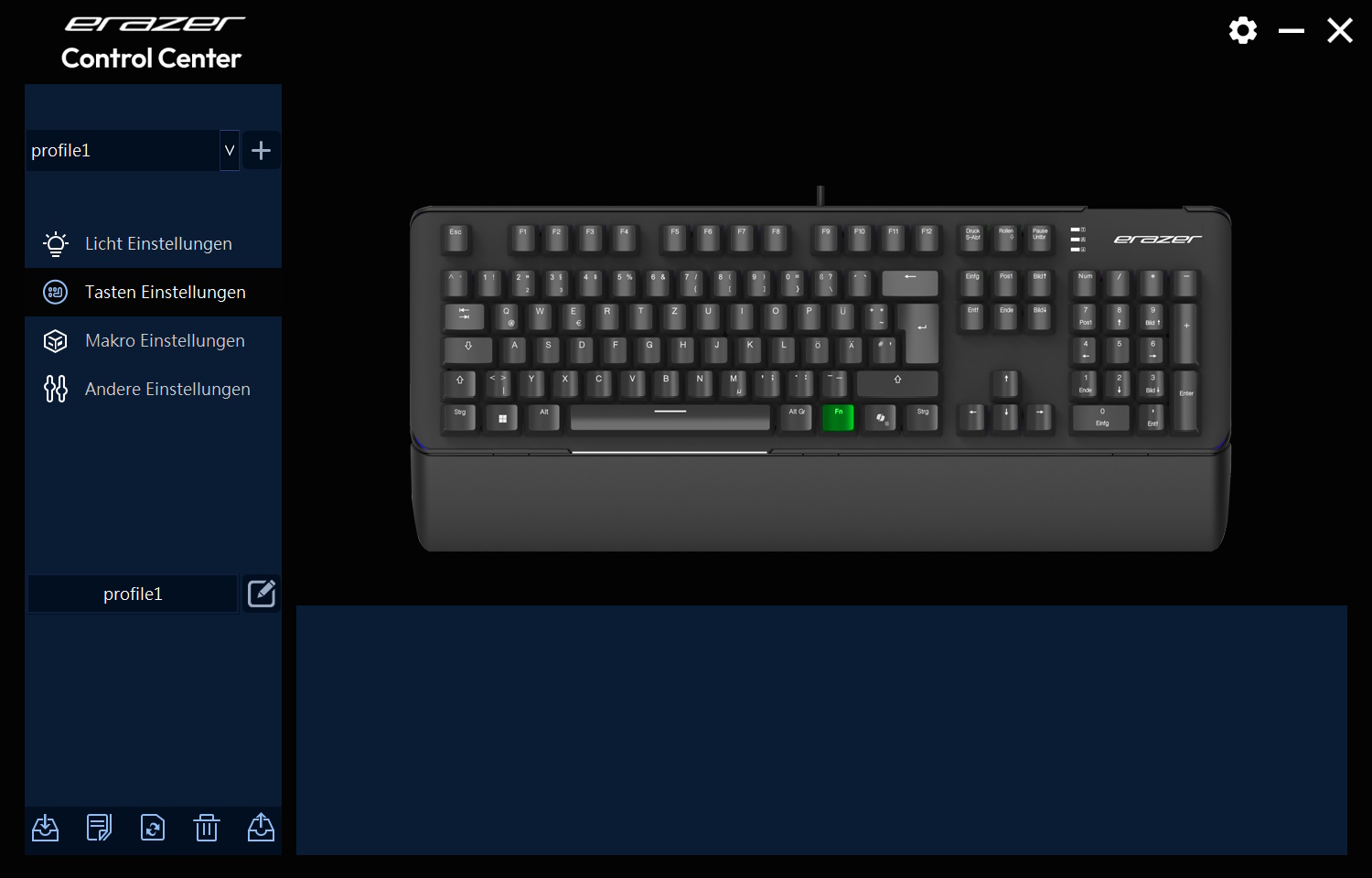Select the spacebar on keyboard image
This screenshot has height=878, width=1372.
tap(670, 417)
